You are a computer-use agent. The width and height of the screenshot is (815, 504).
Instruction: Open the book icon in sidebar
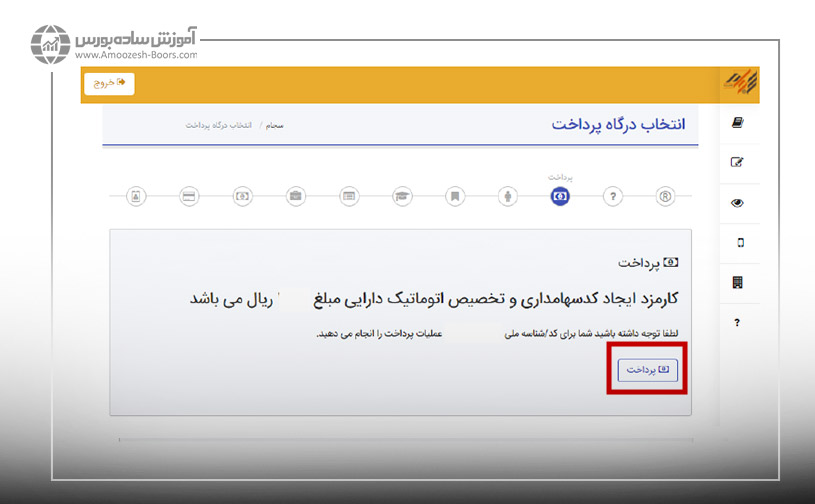(738, 124)
